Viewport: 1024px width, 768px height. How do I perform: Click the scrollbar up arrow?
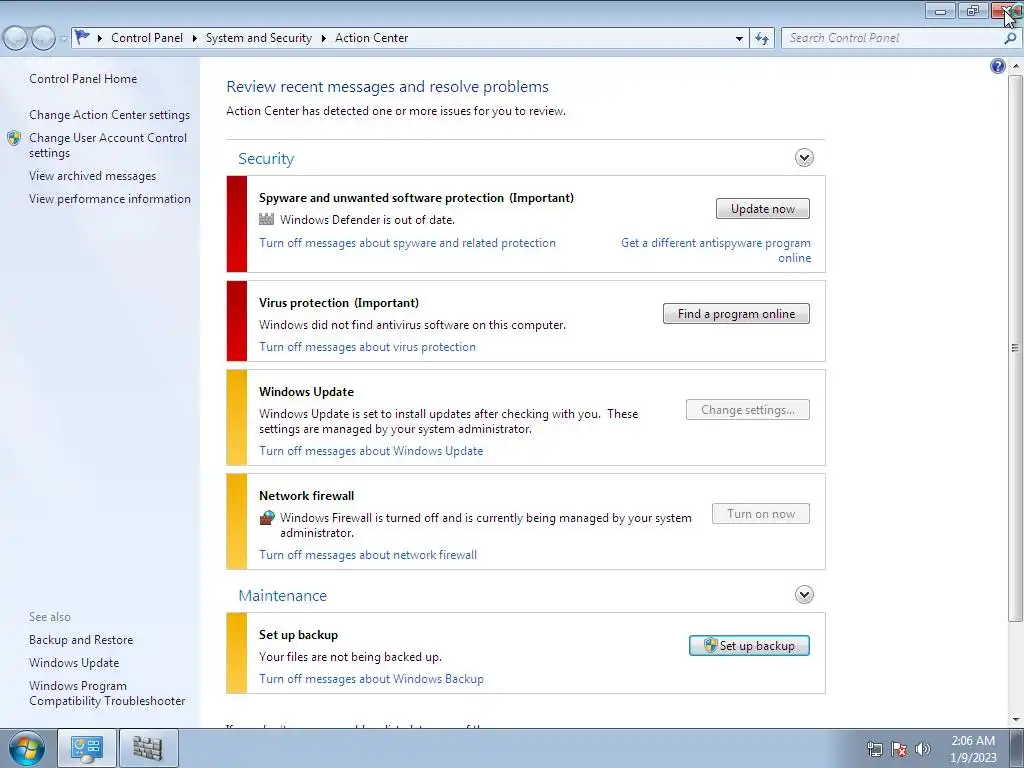[1015, 66]
